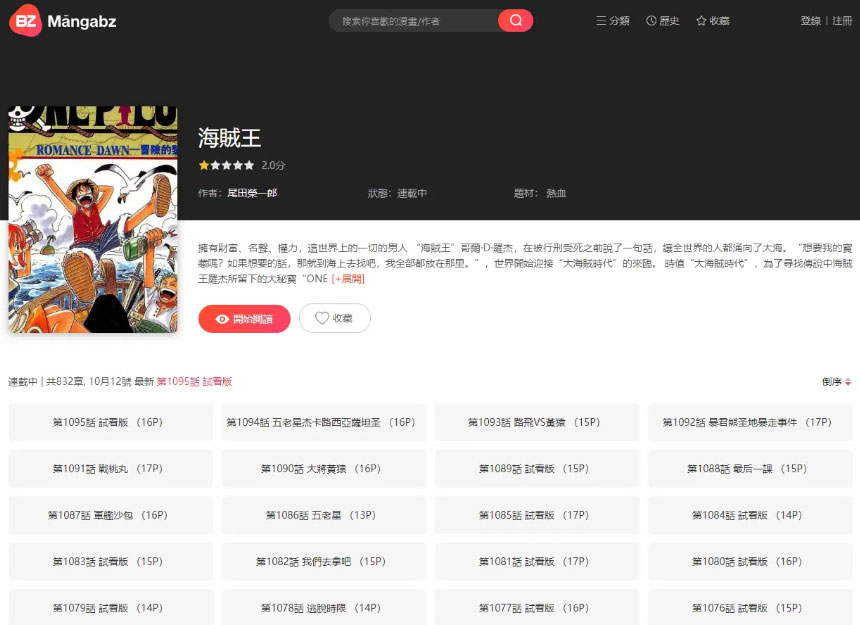Click the 2.0分 rating score

tap(273, 165)
